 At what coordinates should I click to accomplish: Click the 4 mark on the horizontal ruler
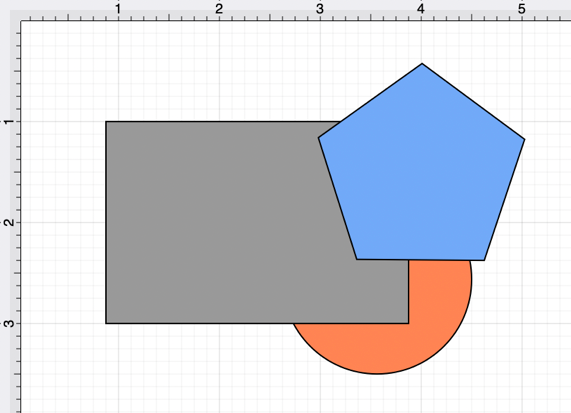pos(421,9)
